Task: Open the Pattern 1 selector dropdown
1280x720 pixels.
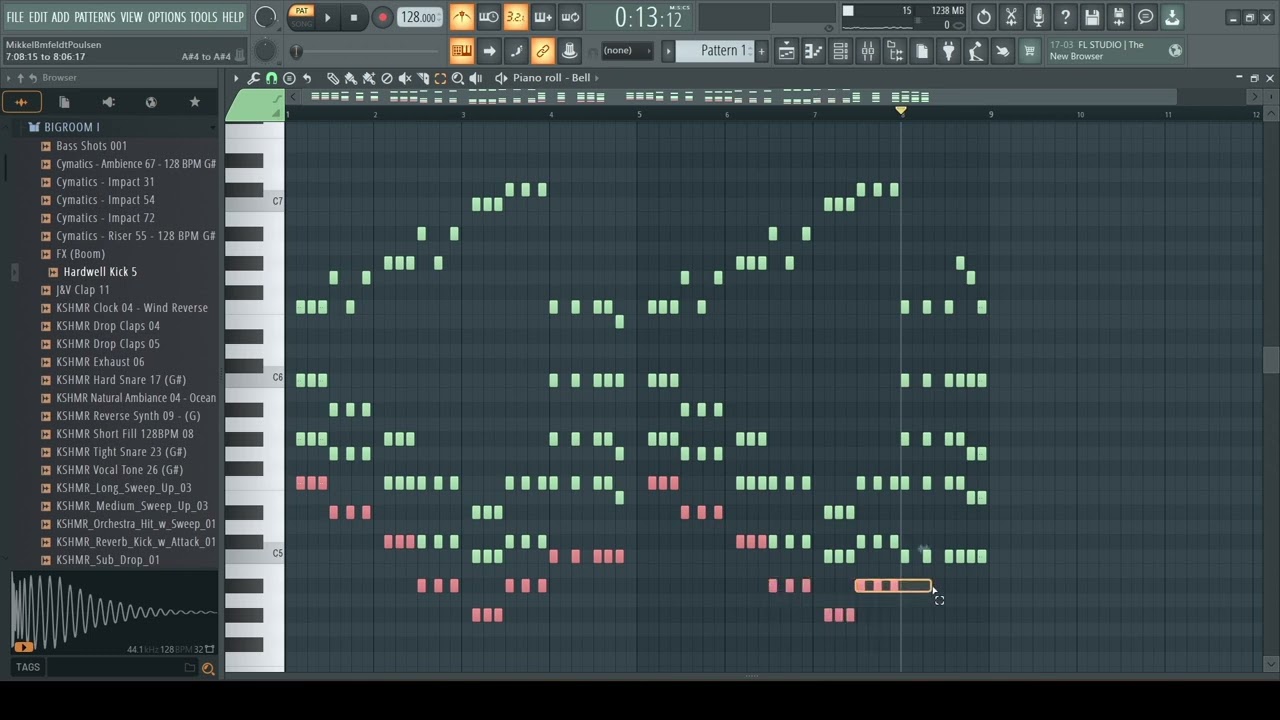Action: [x=716, y=51]
